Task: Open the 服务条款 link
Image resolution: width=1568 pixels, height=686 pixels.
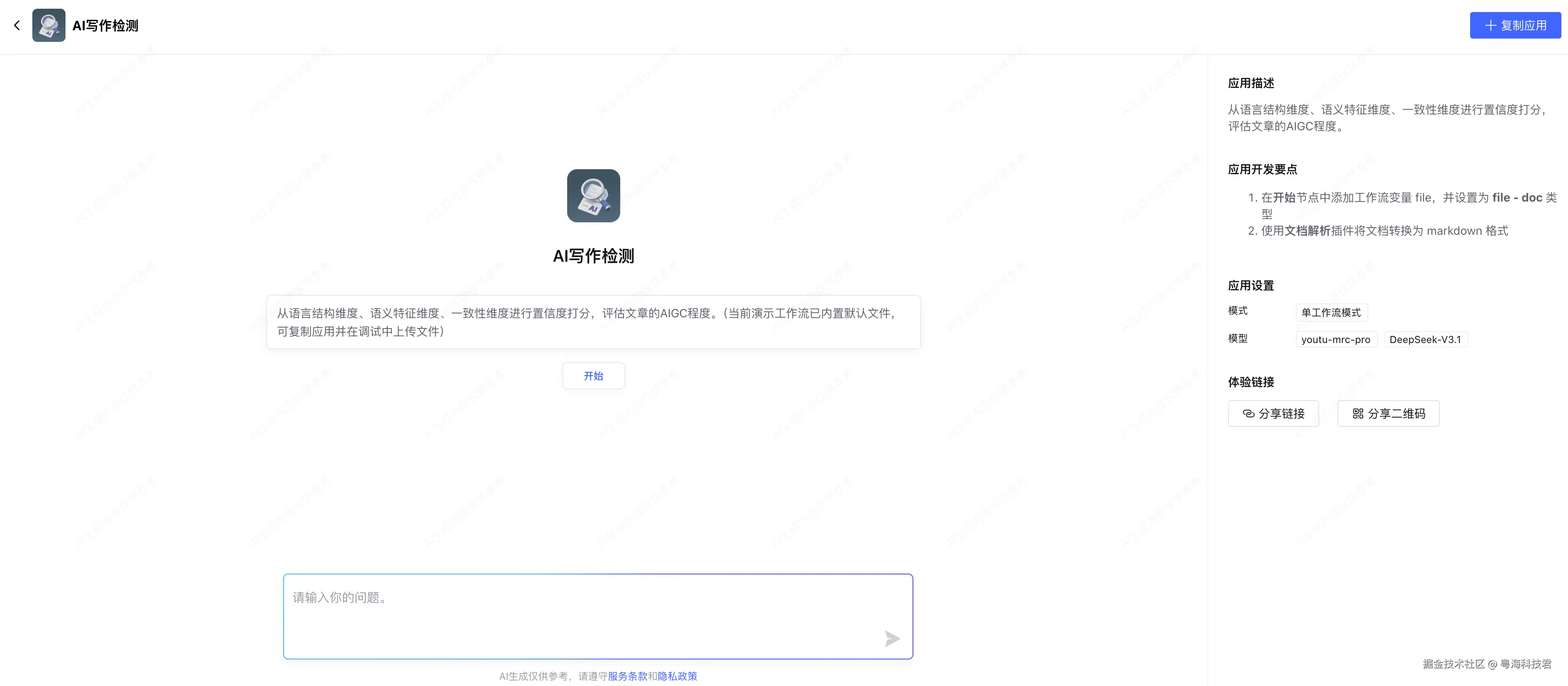Action: pos(627,676)
